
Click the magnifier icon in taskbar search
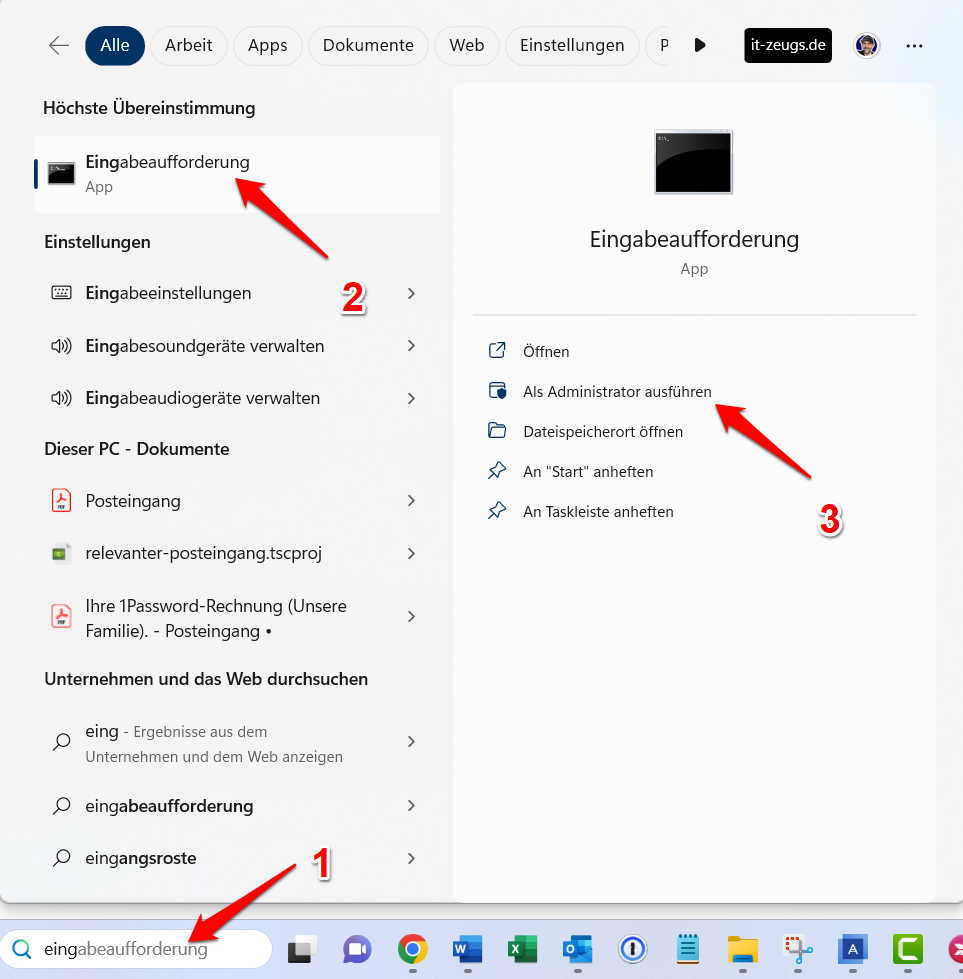coord(22,949)
